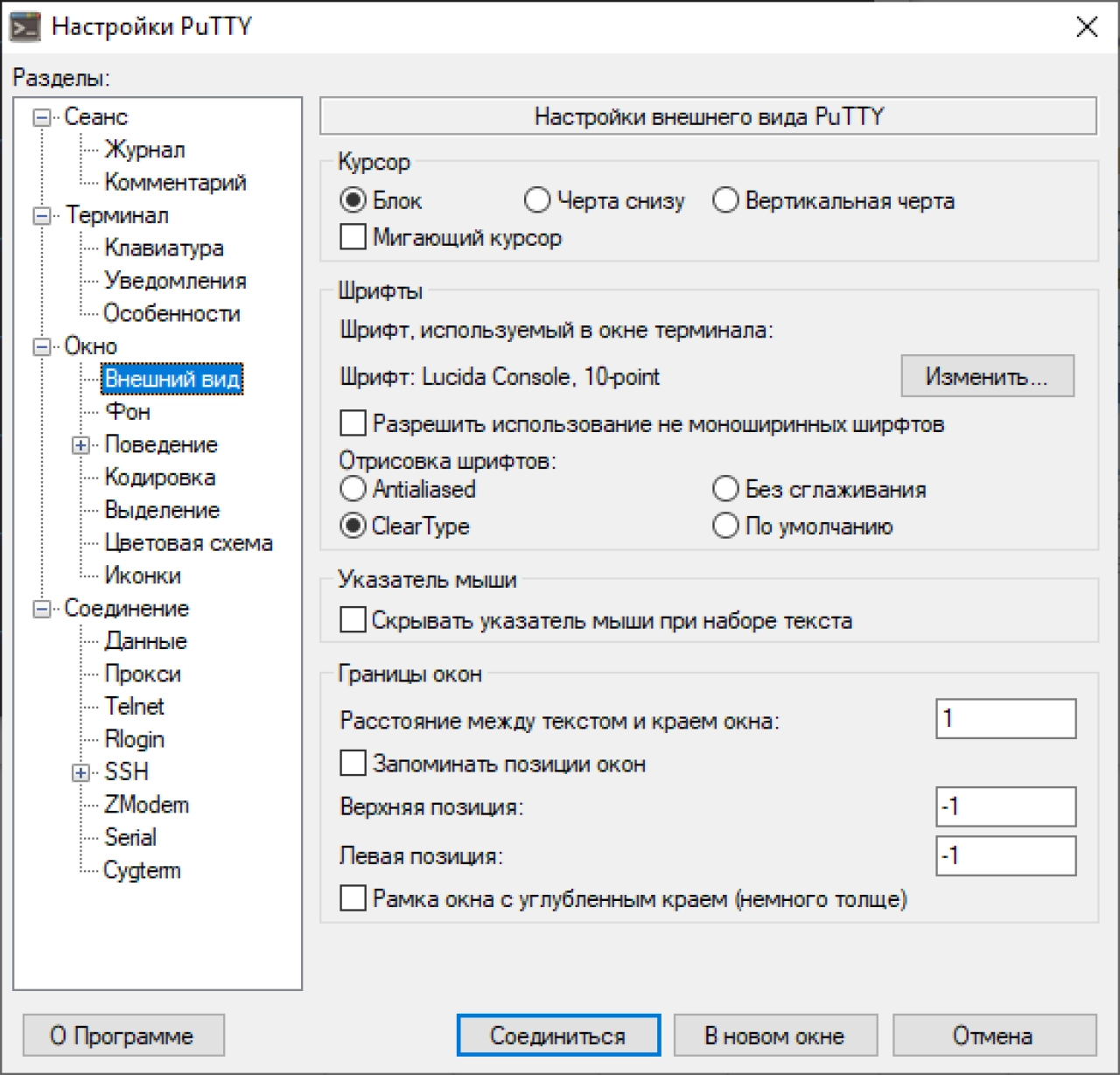The image size is (1120, 1075).
Task: Expand the Поведение tree node
Action: coord(81,445)
